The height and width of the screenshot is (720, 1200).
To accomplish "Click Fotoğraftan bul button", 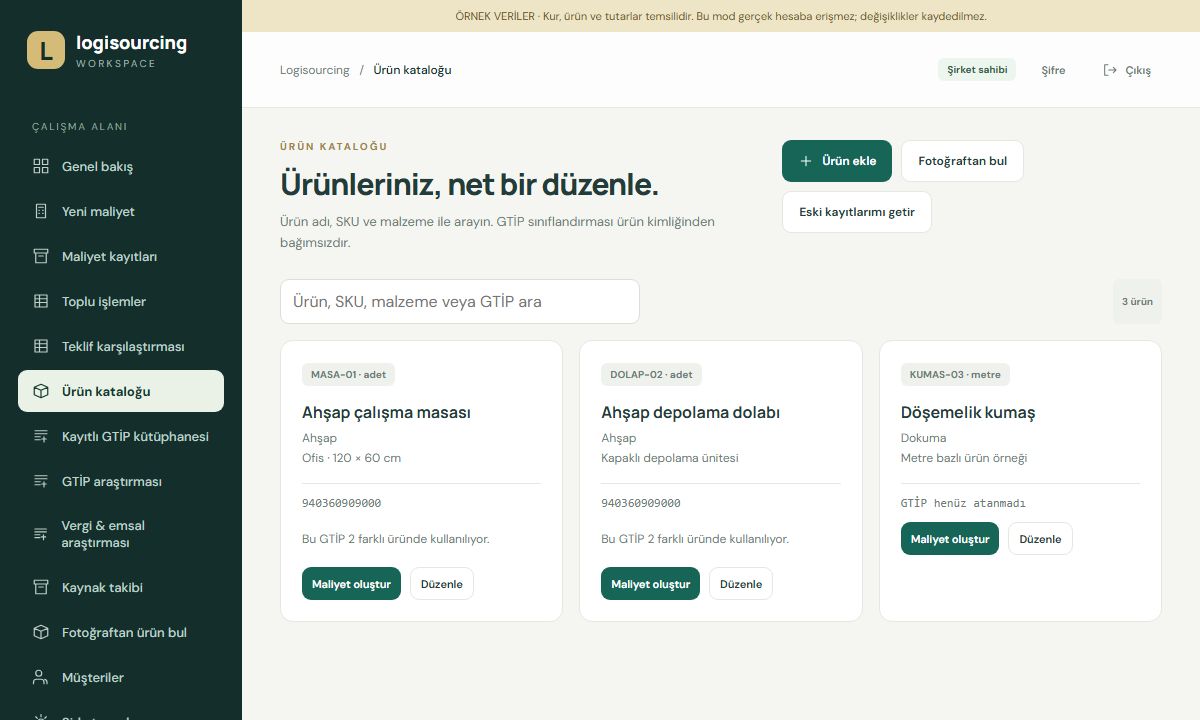I will (x=962, y=161).
